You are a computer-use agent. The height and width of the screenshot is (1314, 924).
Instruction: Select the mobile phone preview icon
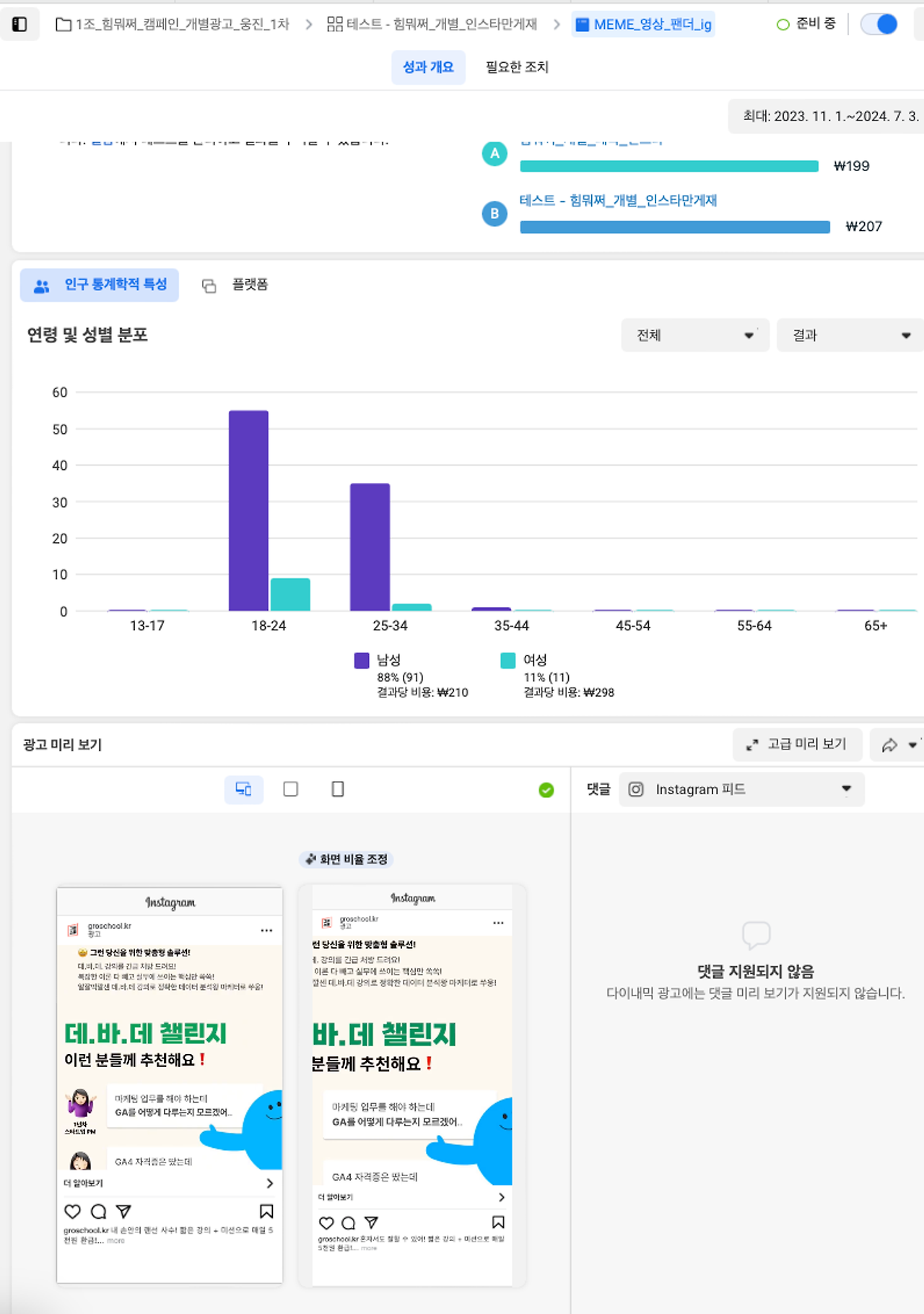click(337, 789)
